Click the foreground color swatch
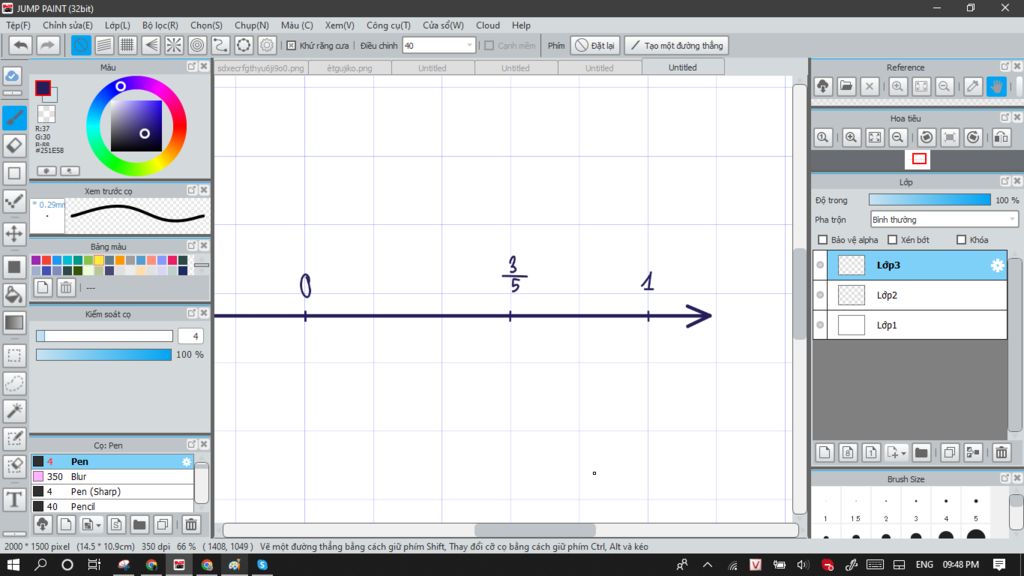 43,88
